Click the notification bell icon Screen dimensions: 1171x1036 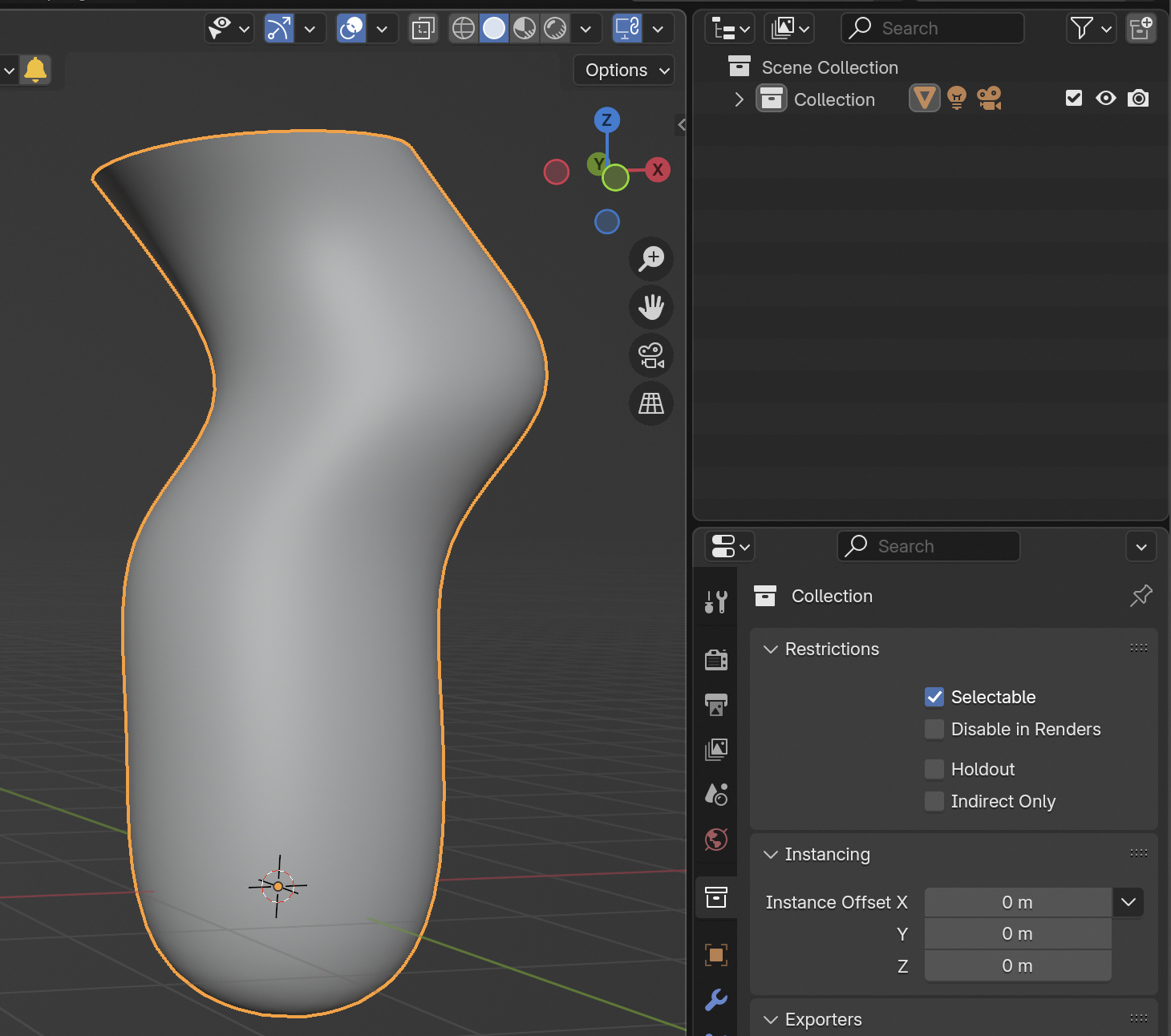point(35,70)
